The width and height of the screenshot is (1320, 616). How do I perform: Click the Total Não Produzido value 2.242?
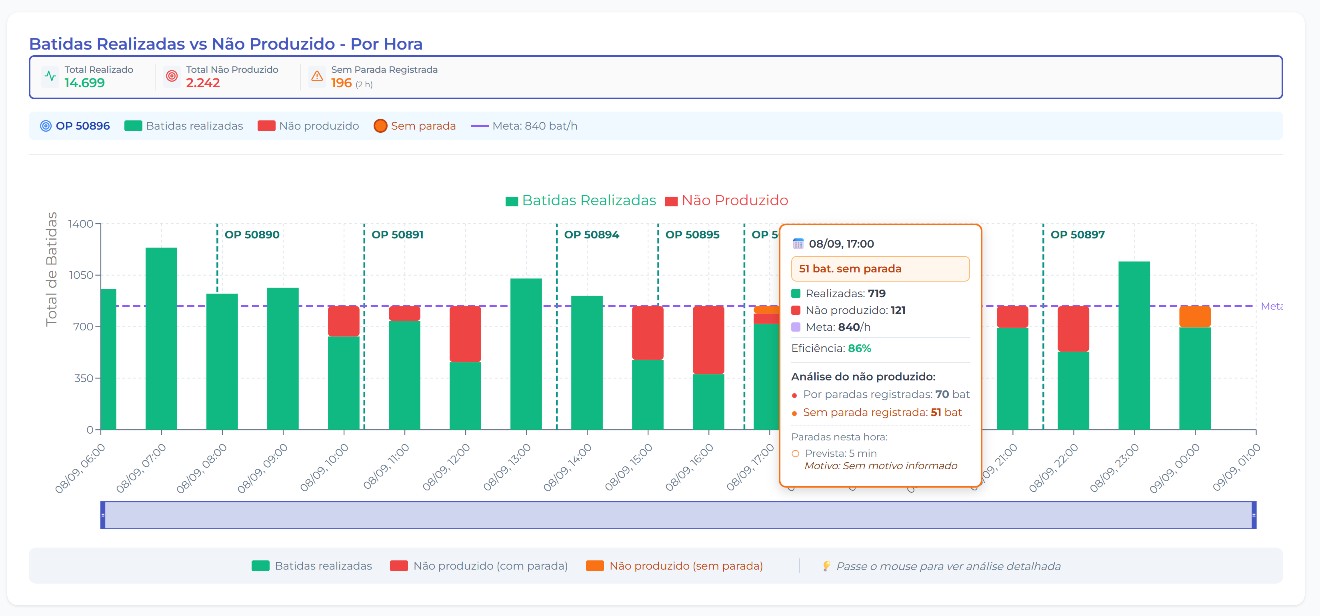(203, 83)
